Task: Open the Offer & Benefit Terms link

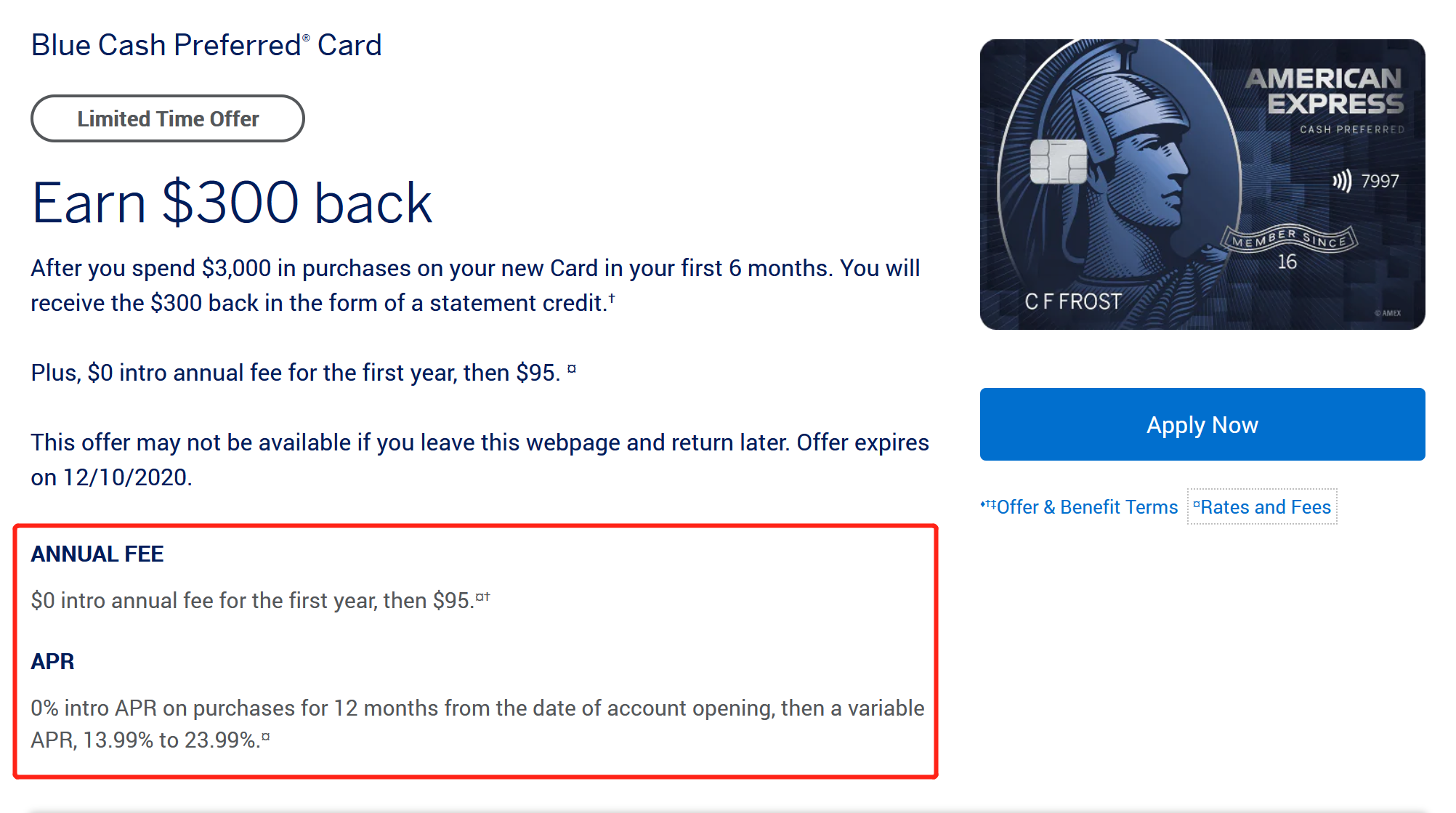Action: pos(1079,507)
